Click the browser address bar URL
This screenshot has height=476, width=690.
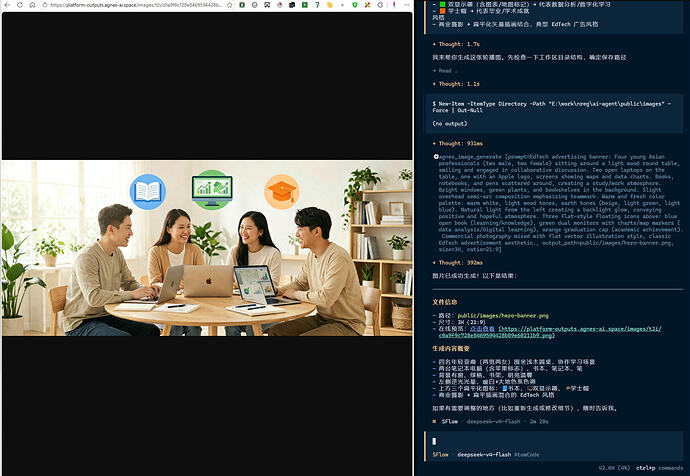click(x=136, y=5)
